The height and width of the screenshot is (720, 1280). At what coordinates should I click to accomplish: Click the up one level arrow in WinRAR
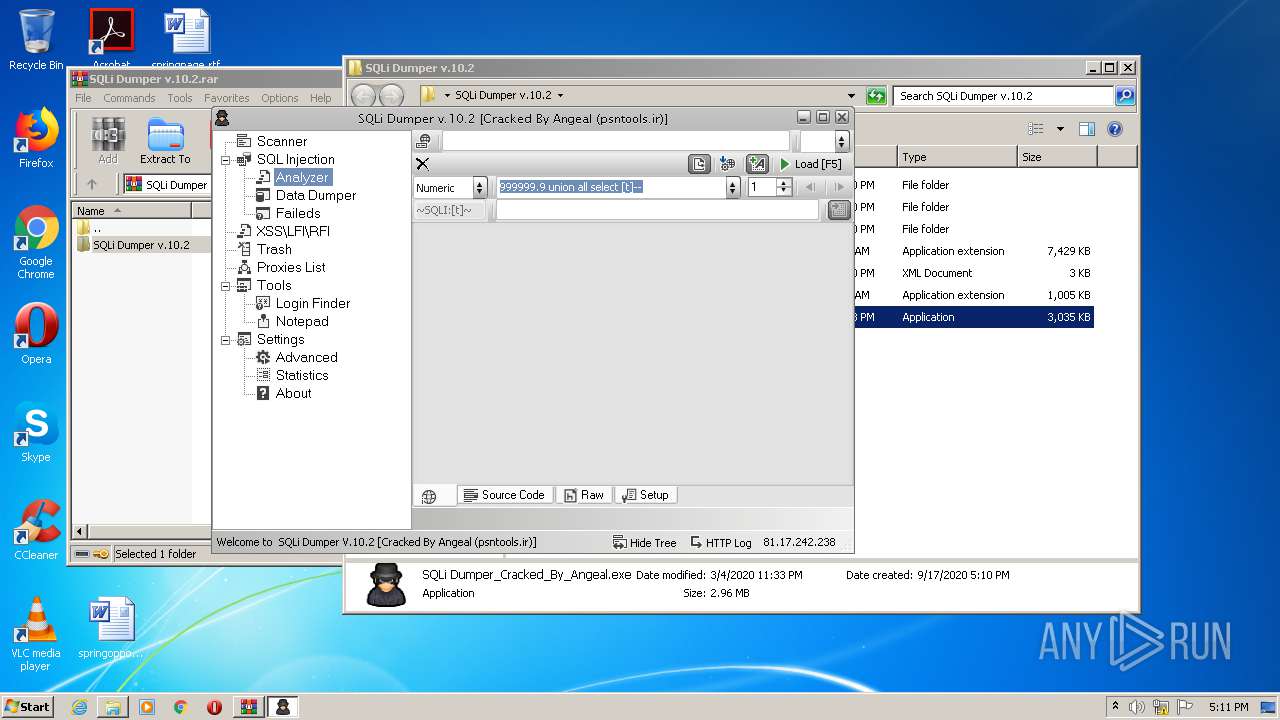91,185
